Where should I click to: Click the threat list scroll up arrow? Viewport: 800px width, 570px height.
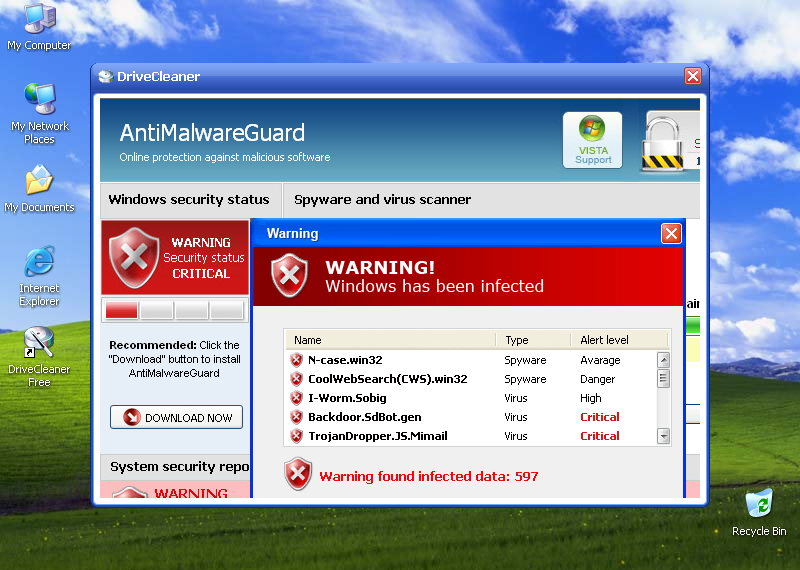coord(663,360)
